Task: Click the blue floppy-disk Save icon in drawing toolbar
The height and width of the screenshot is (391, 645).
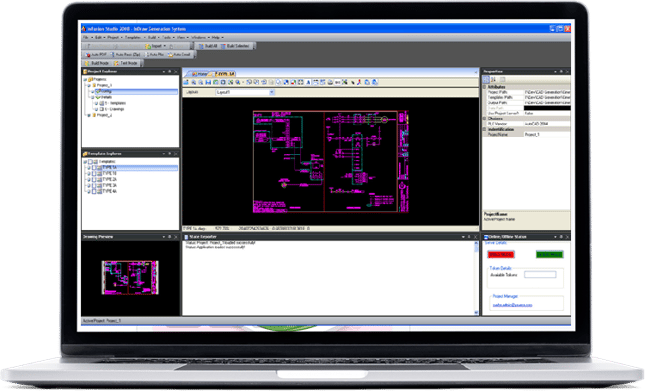Action: [x=208, y=82]
